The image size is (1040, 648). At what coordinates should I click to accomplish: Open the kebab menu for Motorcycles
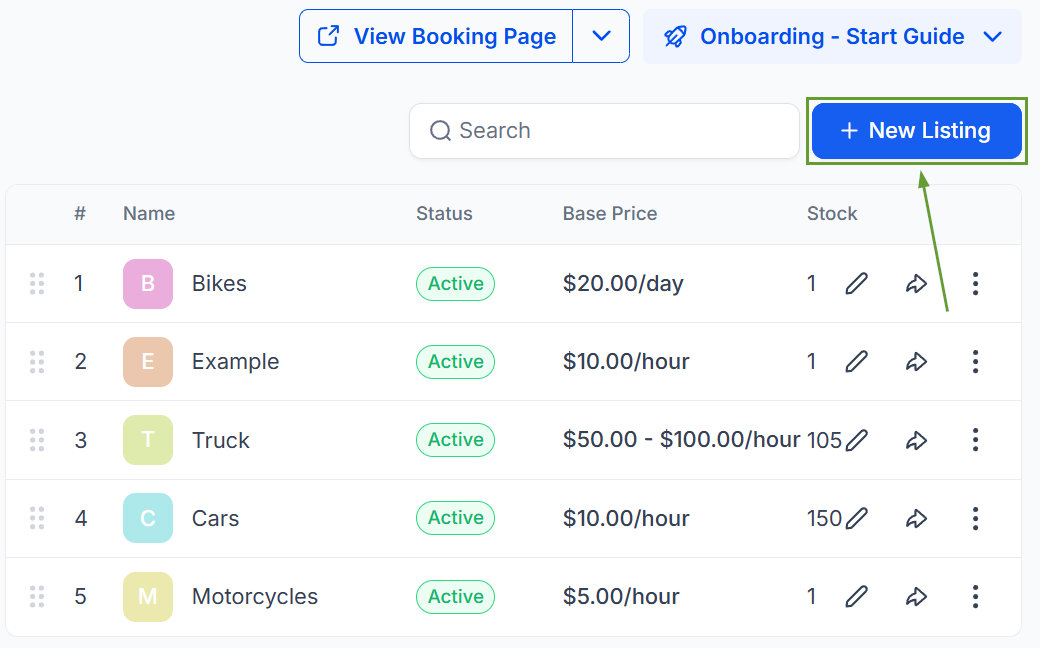click(x=975, y=597)
